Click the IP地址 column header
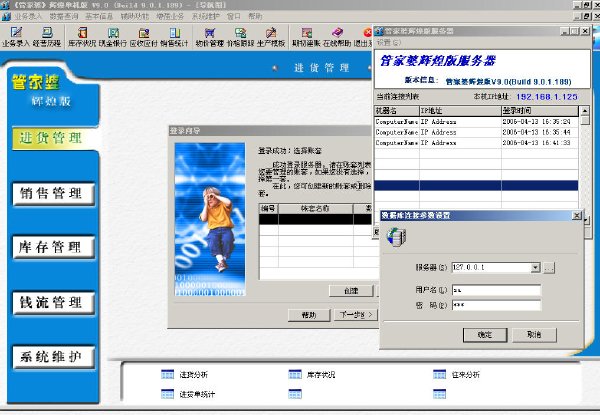 [x=460, y=111]
